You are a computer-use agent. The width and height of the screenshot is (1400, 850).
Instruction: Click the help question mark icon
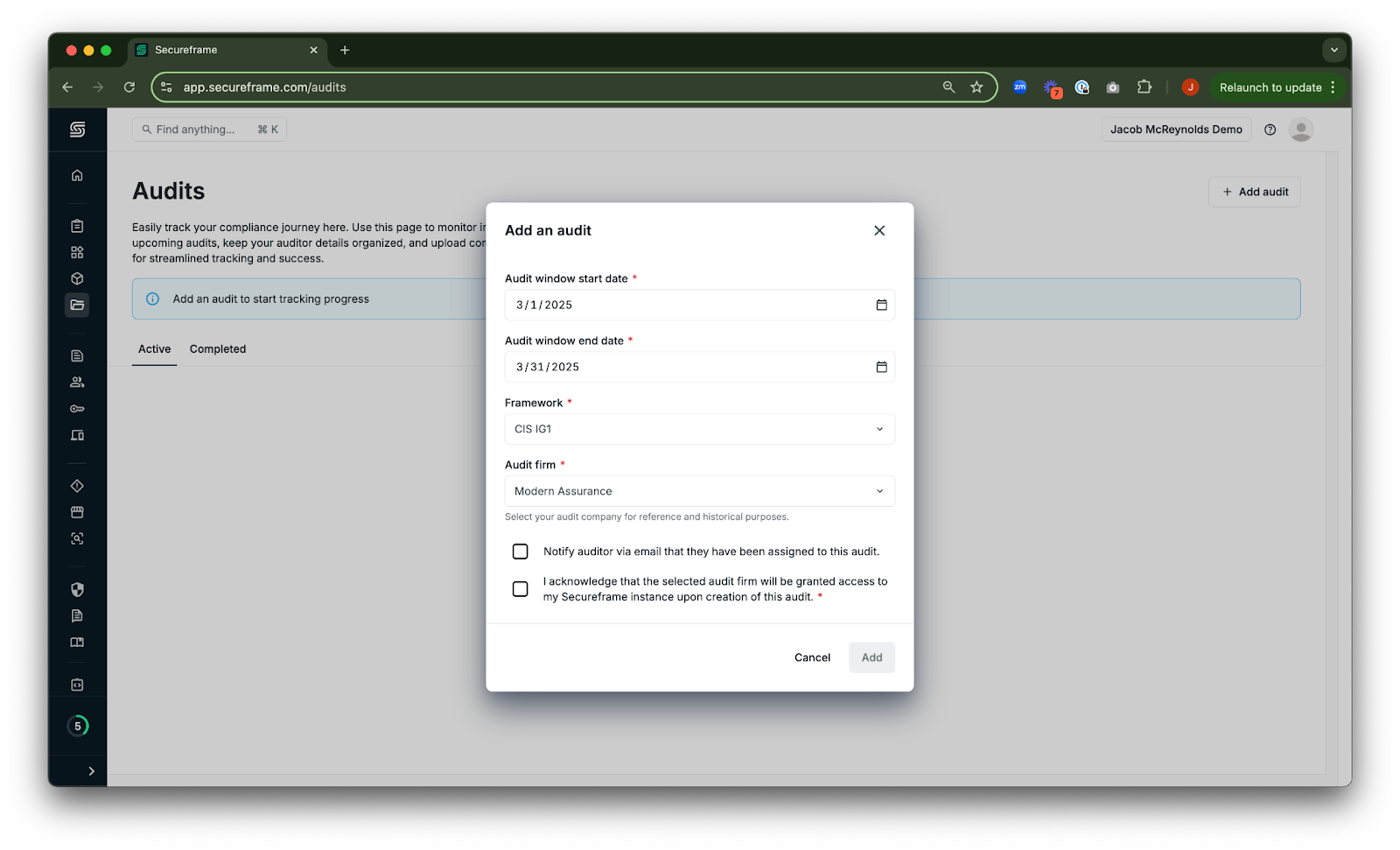[1270, 130]
